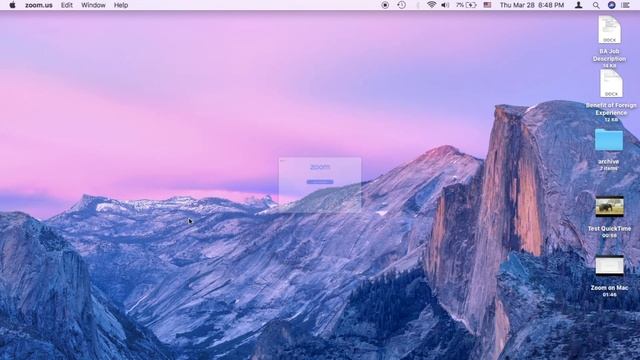Open the US flag input source menu
This screenshot has height=360, width=640.
tap(487, 5)
